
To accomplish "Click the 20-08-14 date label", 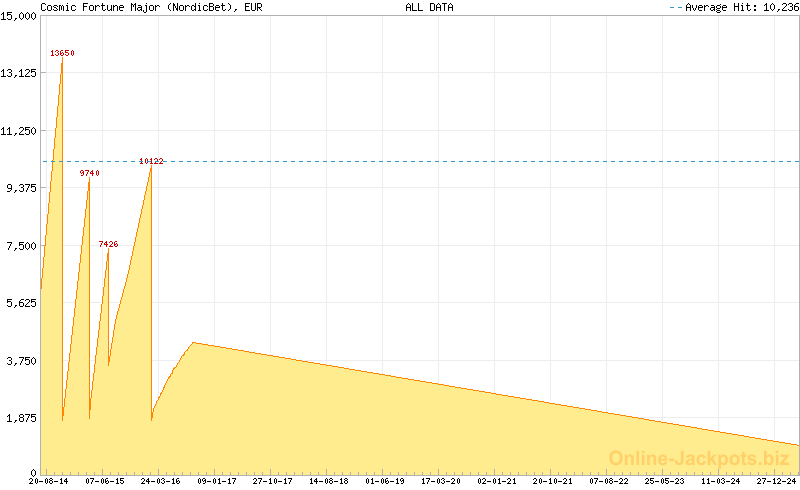I will pyautogui.click(x=48, y=481).
